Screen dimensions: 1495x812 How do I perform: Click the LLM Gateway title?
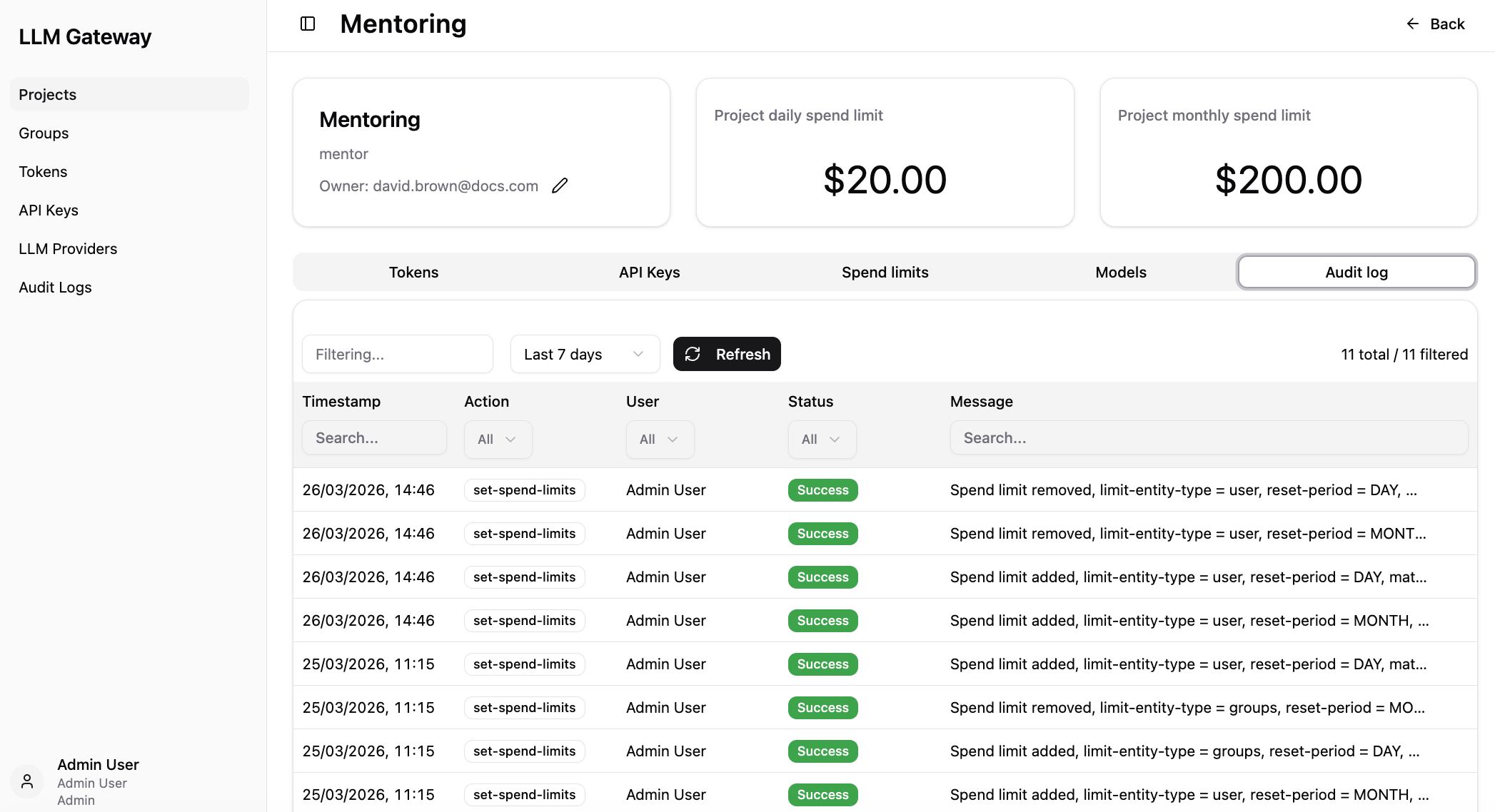click(85, 36)
